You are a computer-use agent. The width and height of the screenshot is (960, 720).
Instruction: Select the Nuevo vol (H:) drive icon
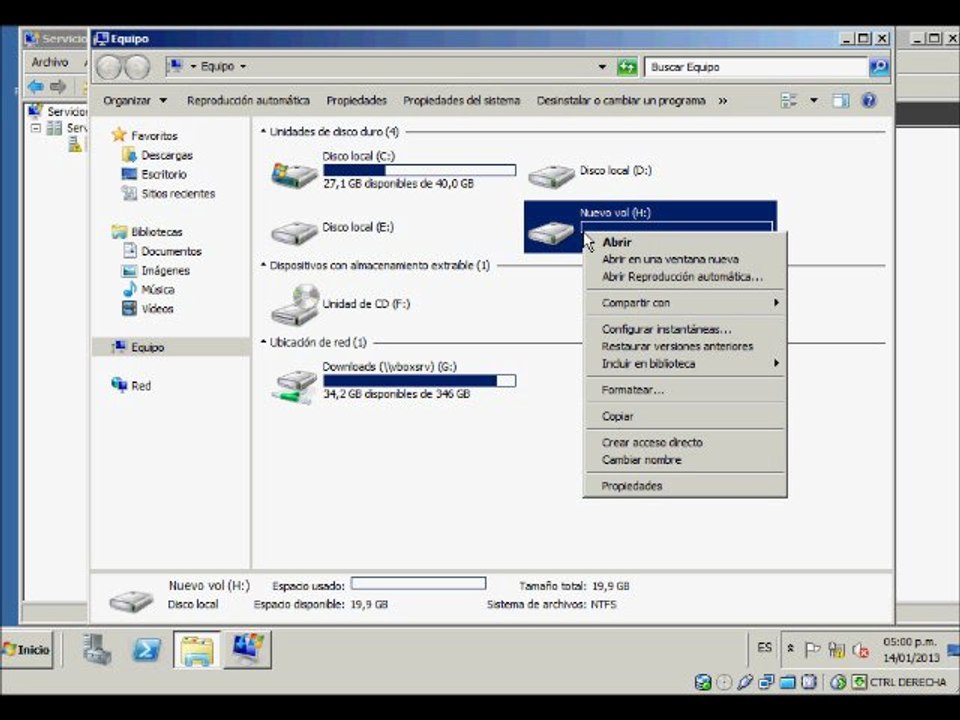tap(551, 233)
